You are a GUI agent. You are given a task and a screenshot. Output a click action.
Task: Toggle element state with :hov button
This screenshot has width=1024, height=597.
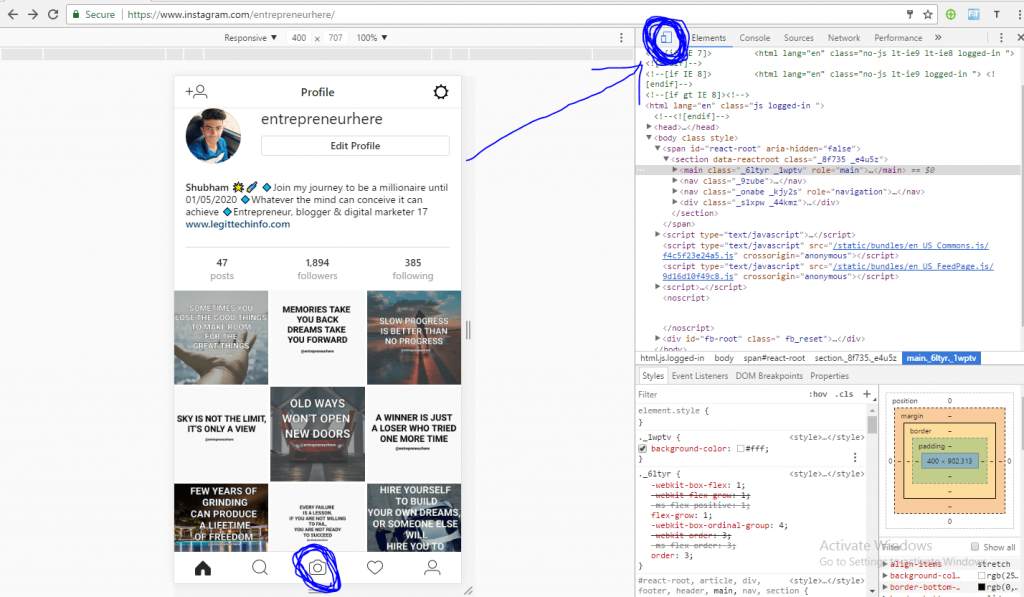point(819,393)
